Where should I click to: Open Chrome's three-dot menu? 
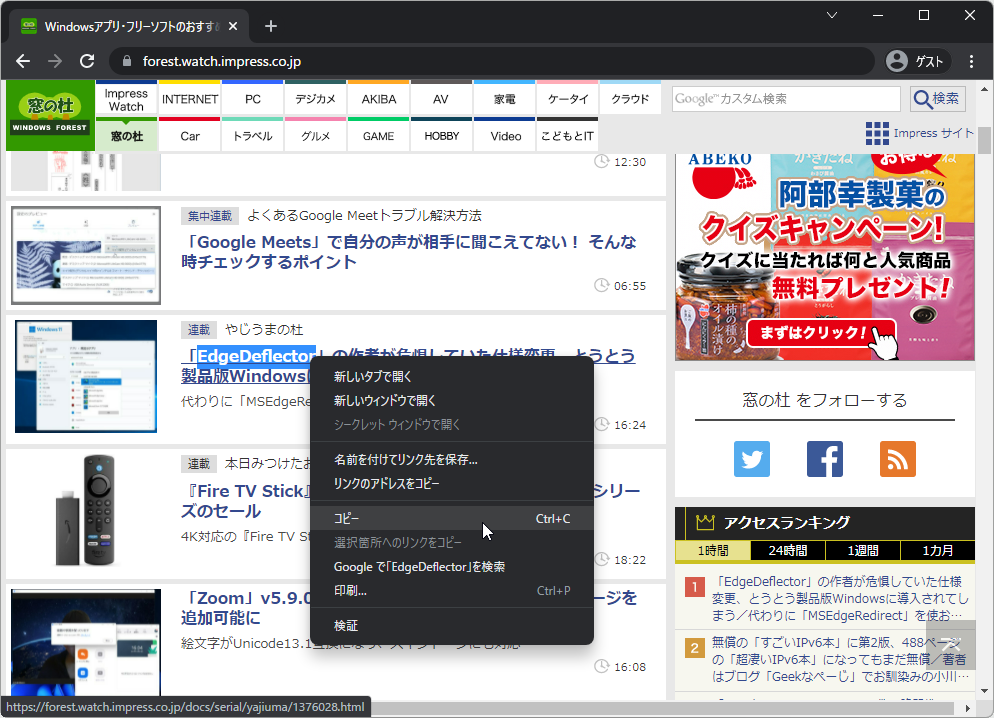(971, 61)
